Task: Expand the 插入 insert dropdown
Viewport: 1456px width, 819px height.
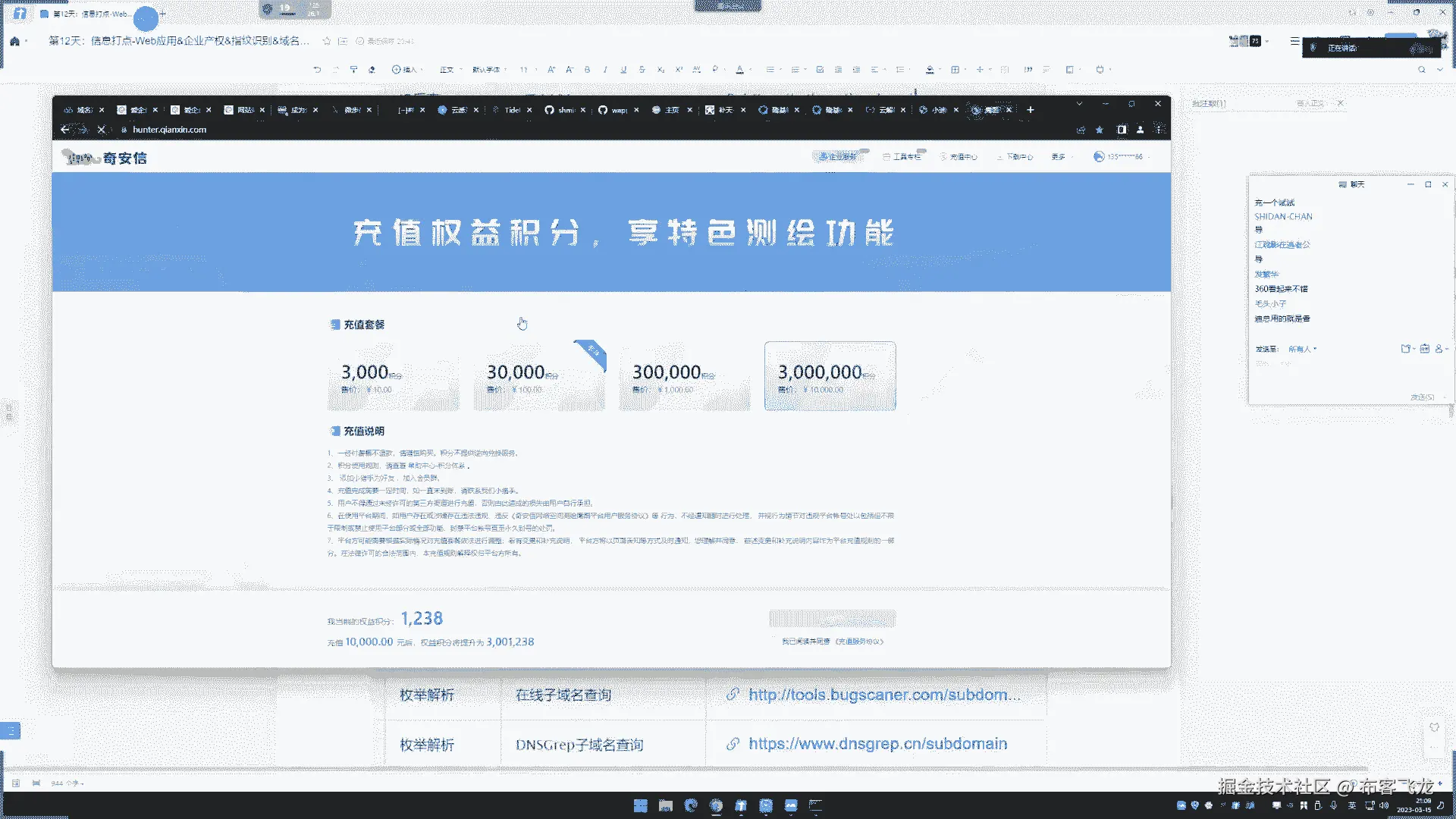Action: pos(408,70)
